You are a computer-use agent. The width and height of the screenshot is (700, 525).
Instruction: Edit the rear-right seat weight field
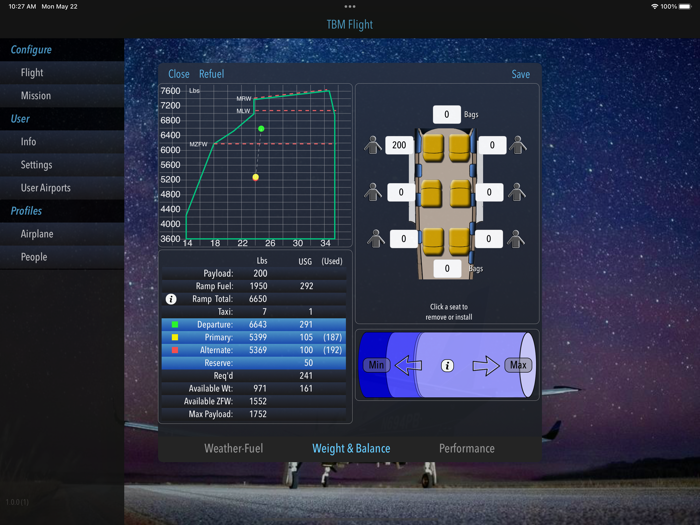488,239
